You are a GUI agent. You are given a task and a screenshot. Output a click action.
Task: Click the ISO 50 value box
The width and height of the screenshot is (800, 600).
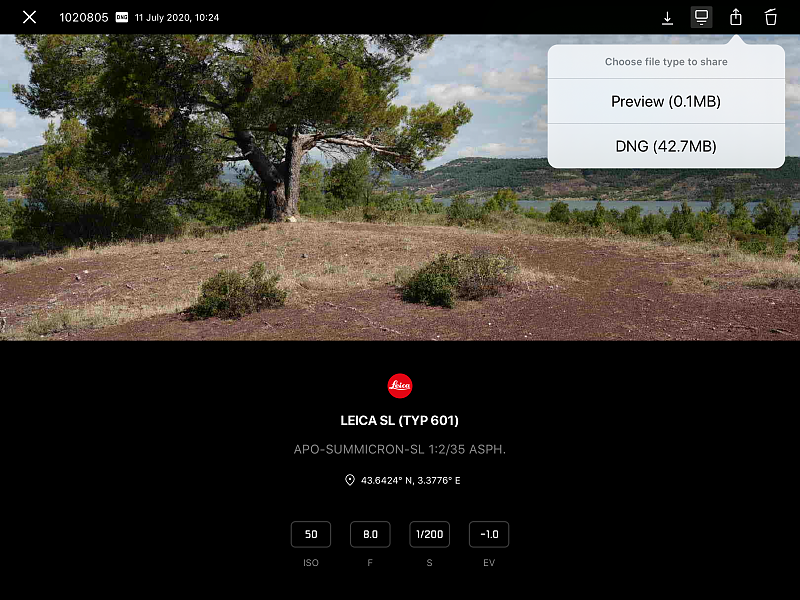coord(311,535)
